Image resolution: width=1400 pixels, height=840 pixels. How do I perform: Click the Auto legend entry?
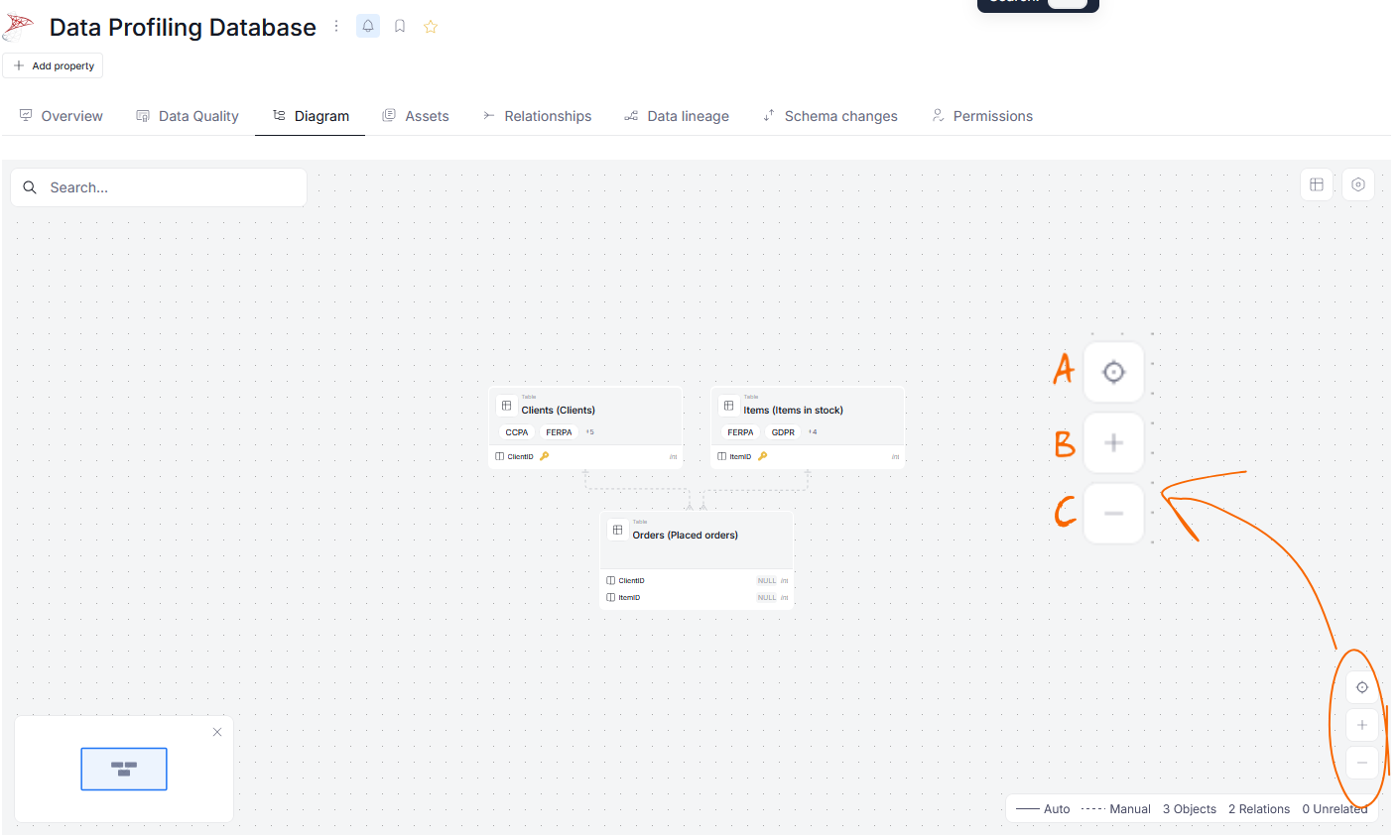coord(1043,809)
